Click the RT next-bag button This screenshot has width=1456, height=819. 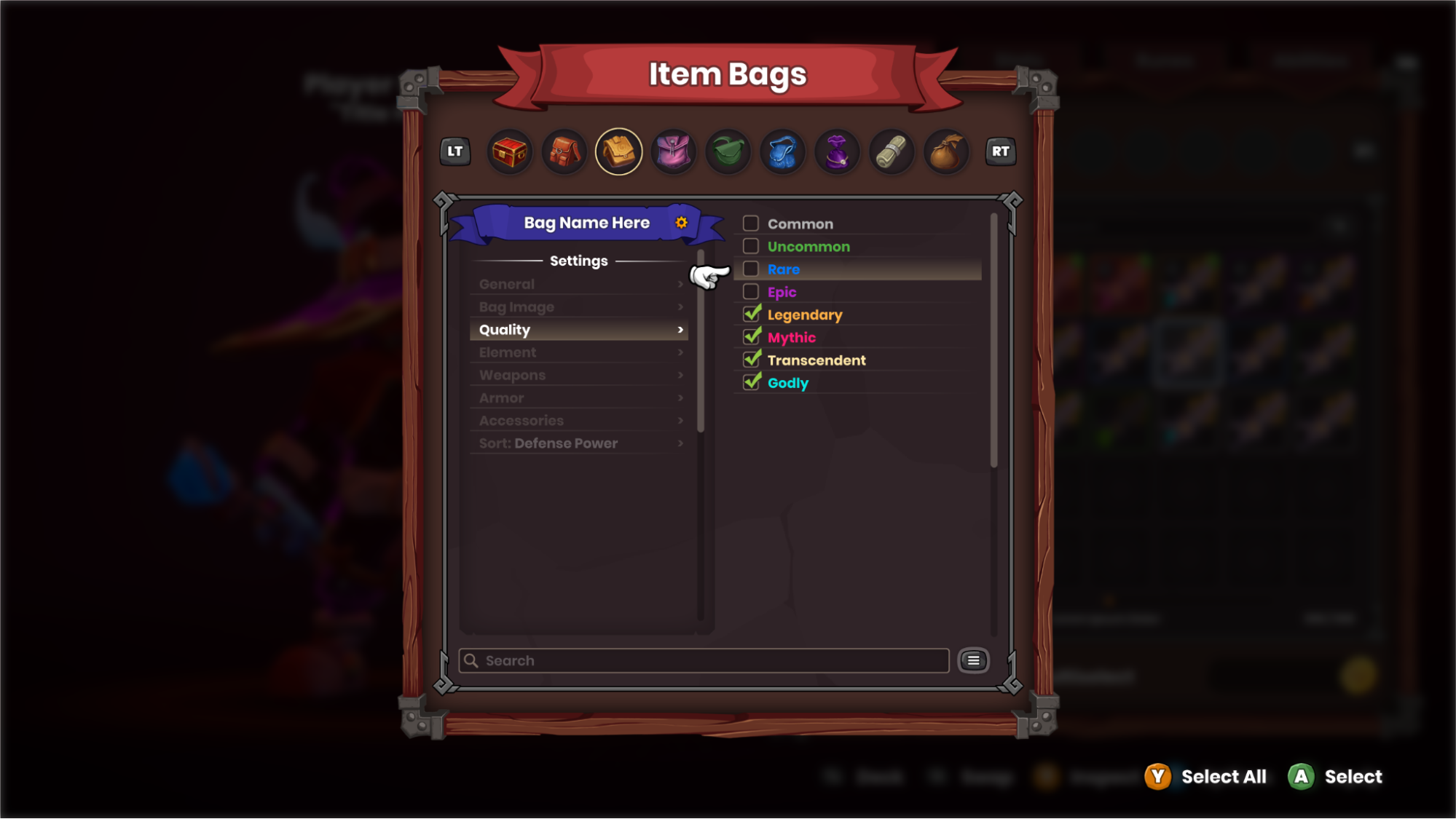1000,151
